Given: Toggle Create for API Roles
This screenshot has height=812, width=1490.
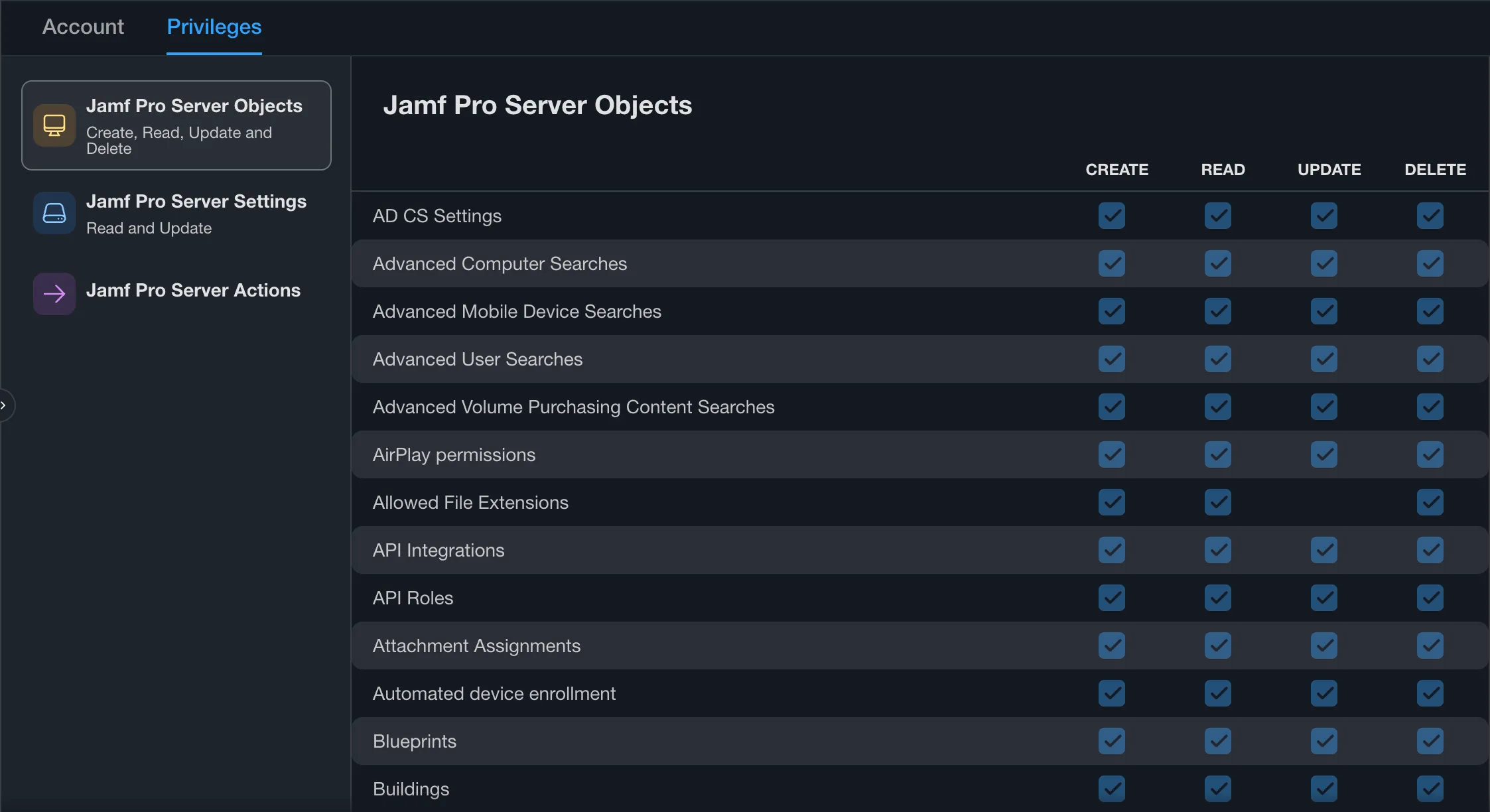Looking at the screenshot, I should pyautogui.click(x=1112, y=598).
